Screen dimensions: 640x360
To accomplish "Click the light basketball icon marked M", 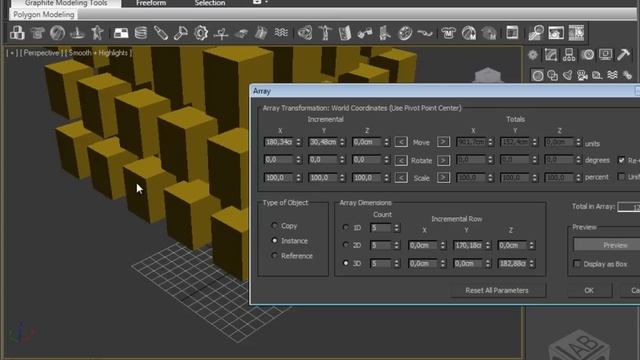I will tap(469, 33).
